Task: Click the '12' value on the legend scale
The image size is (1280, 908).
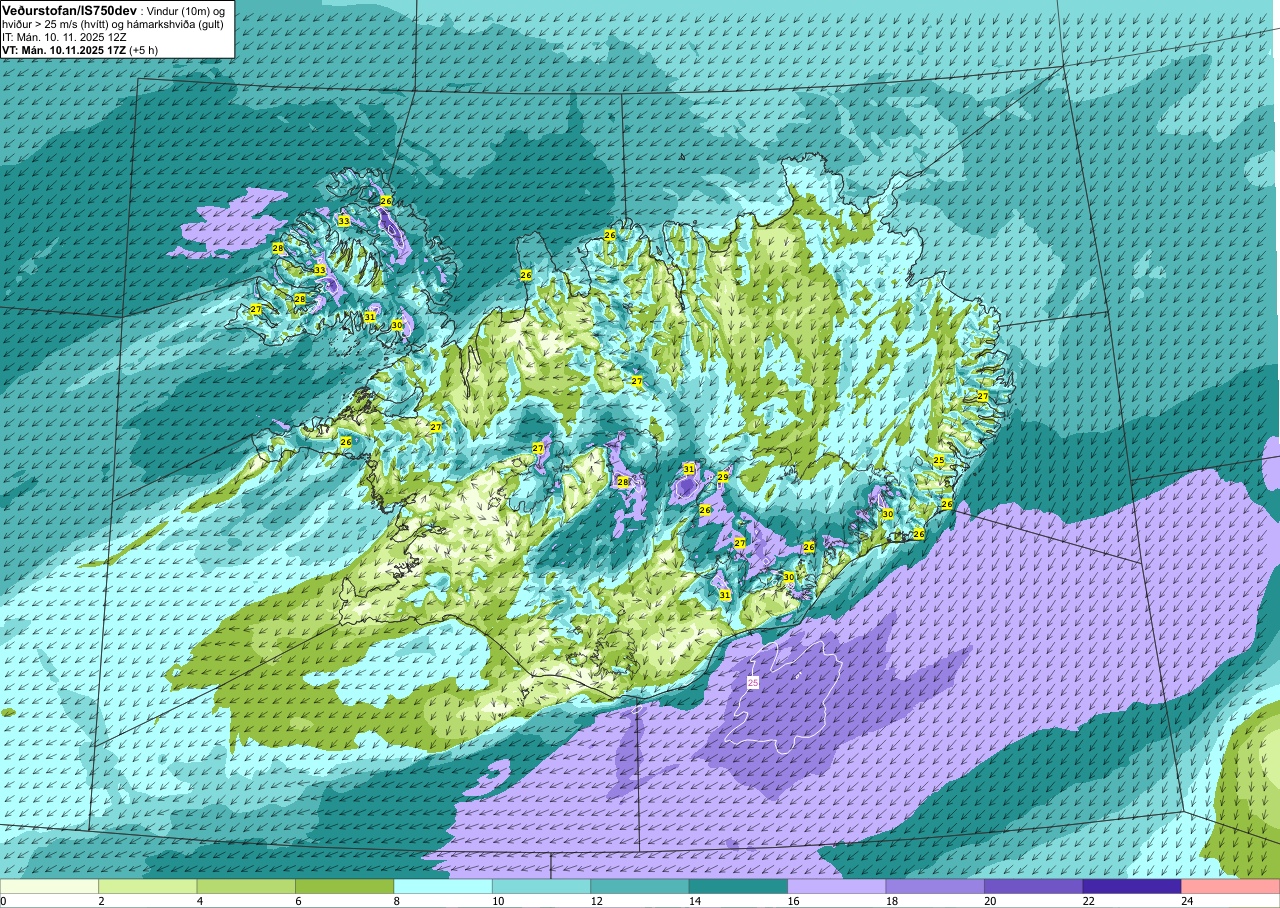Action: click(595, 901)
